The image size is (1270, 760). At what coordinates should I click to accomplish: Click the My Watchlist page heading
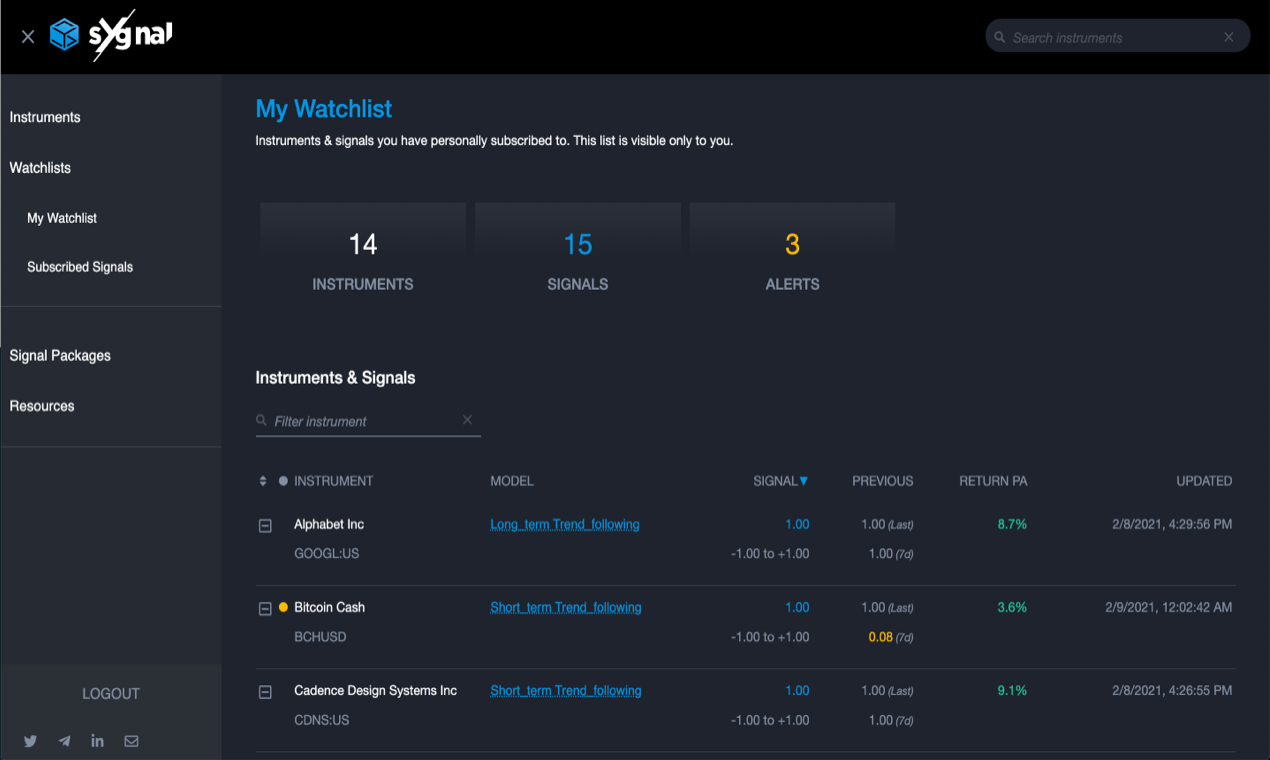point(324,108)
